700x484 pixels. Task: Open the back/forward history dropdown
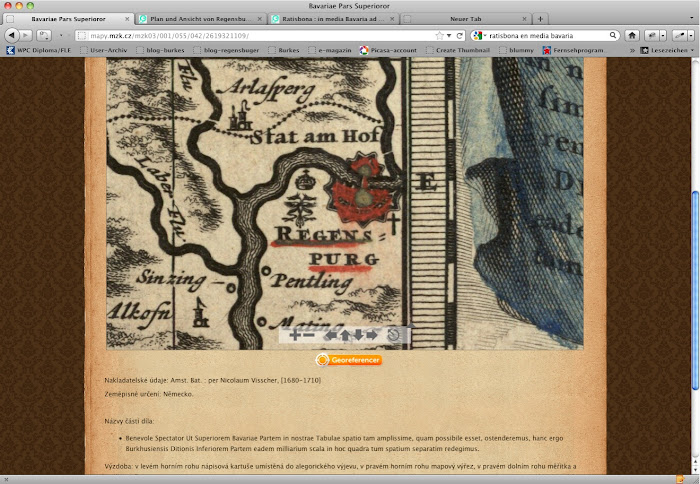(61, 35)
